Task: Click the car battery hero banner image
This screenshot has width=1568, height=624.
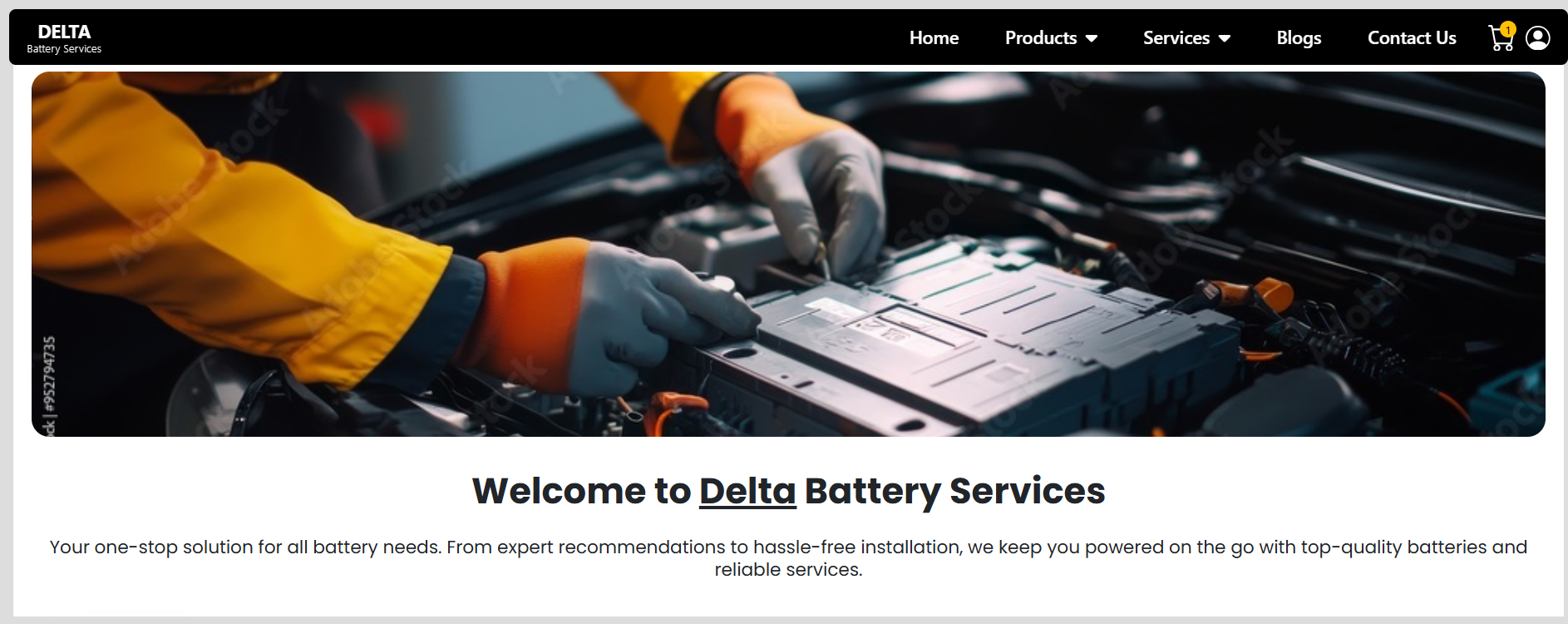Action: pos(788,254)
